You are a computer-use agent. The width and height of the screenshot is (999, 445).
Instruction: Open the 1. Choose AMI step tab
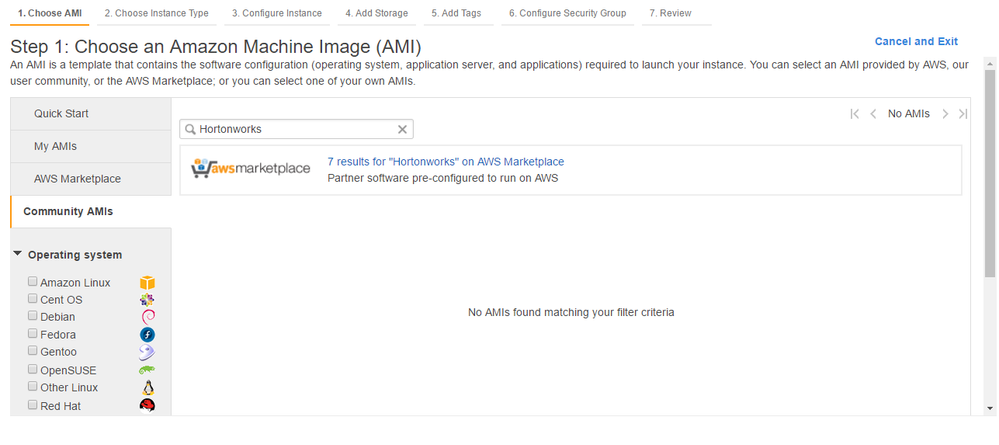(x=50, y=13)
